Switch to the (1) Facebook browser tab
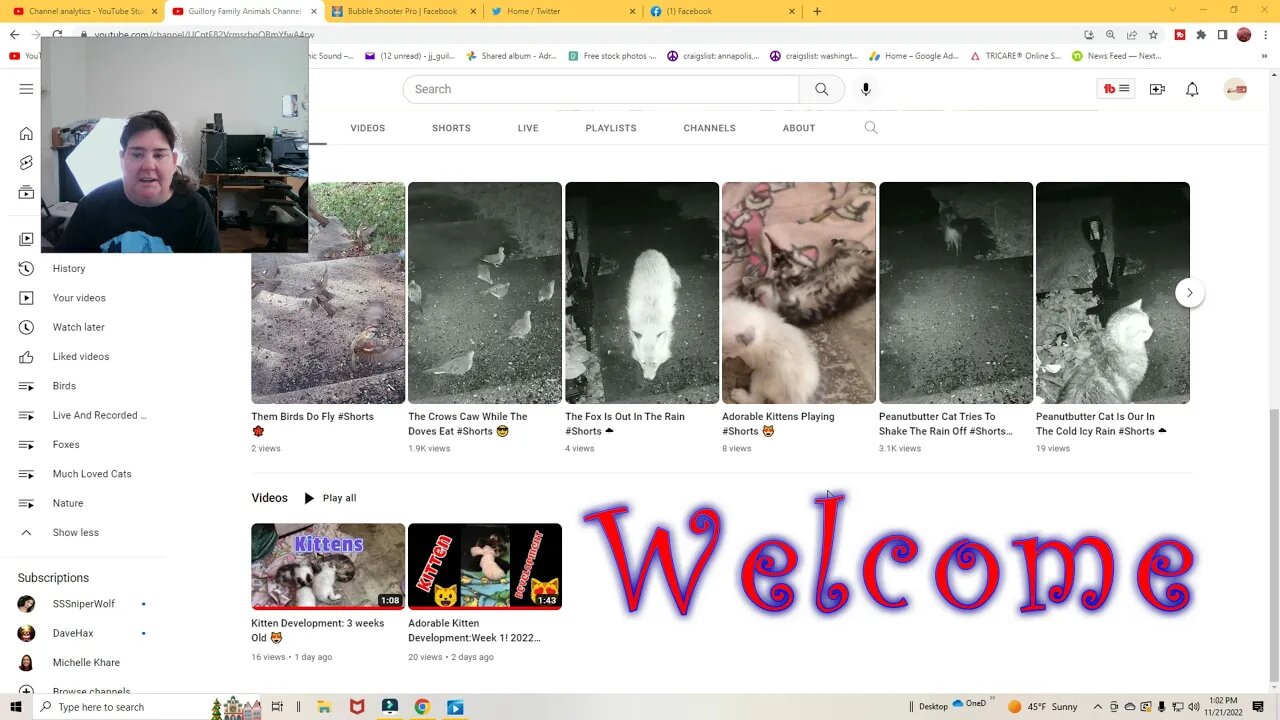 tap(723, 11)
